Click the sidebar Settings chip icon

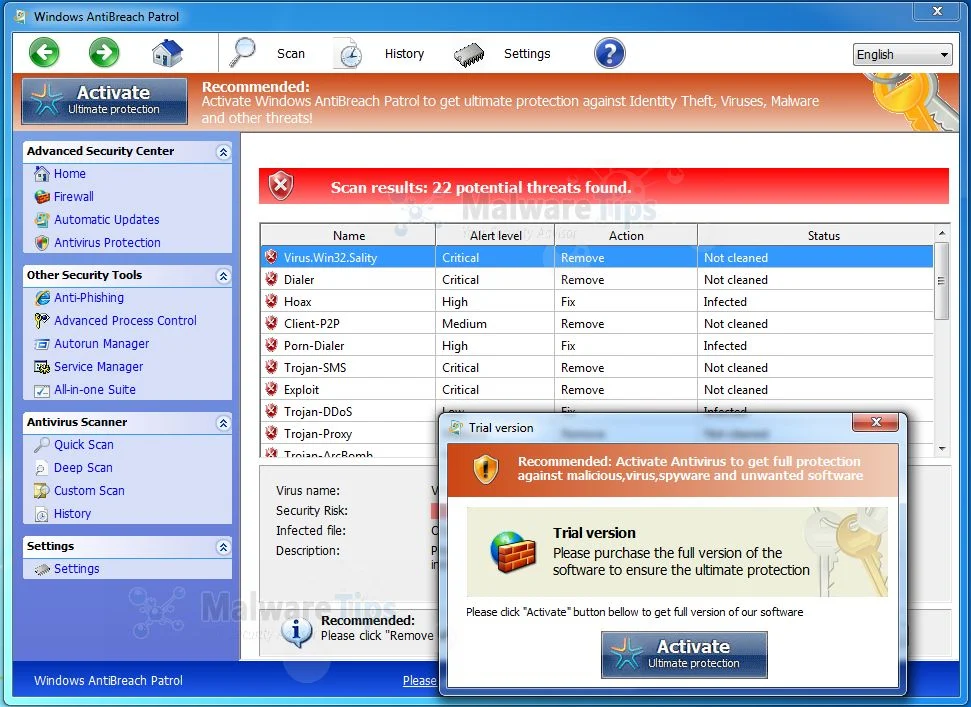[x=41, y=569]
